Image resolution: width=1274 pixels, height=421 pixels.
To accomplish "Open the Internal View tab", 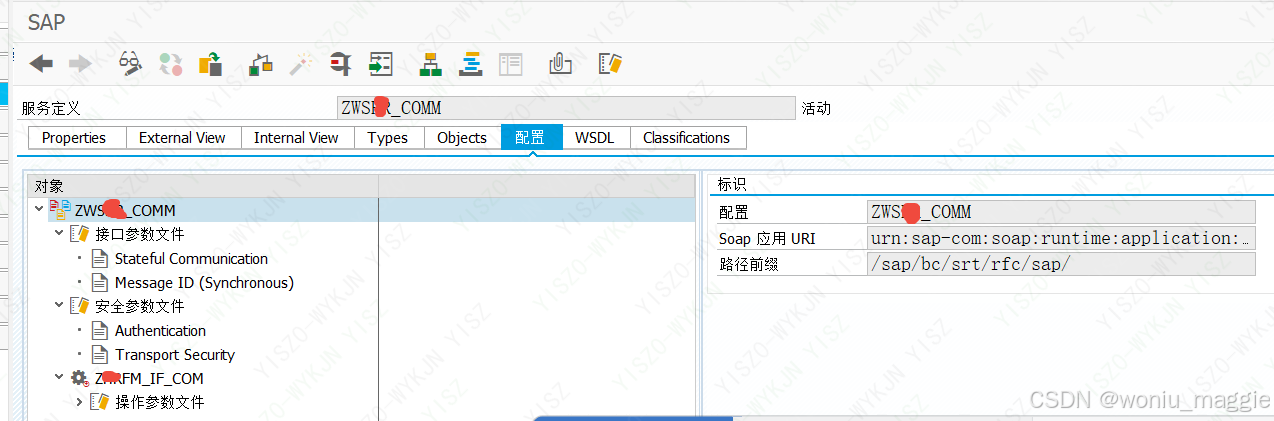I will coord(296,138).
